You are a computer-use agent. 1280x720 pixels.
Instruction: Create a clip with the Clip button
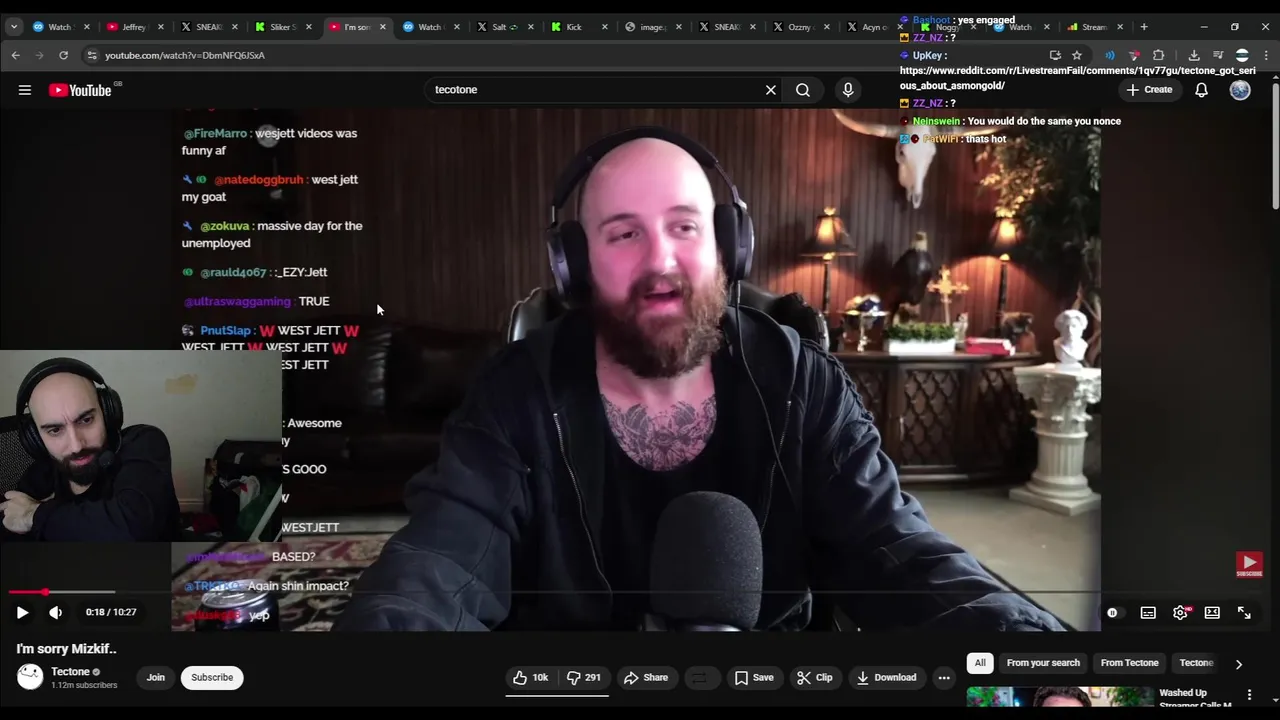click(814, 678)
